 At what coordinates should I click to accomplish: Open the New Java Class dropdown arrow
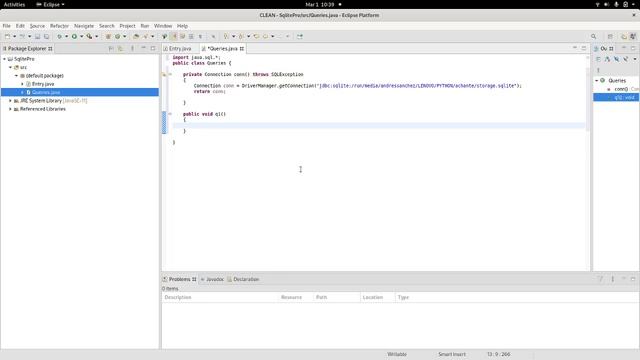124,36
